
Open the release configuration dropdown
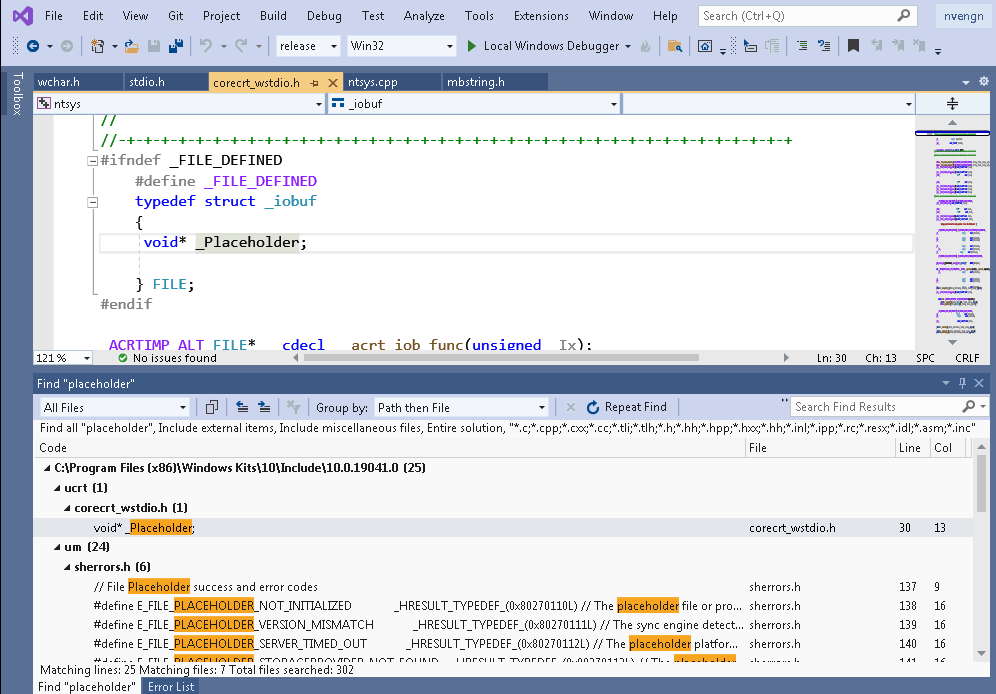pyautogui.click(x=308, y=46)
